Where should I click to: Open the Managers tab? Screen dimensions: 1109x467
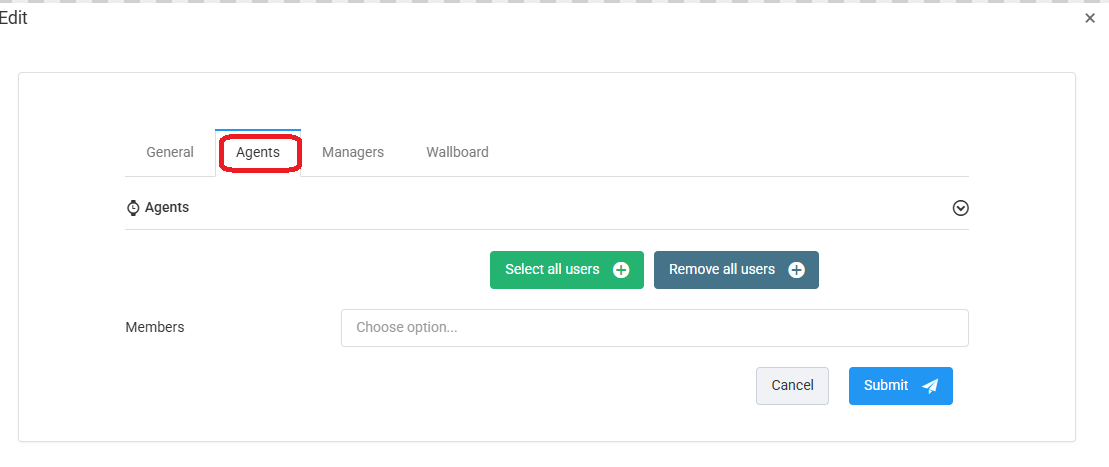click(353, 153)
